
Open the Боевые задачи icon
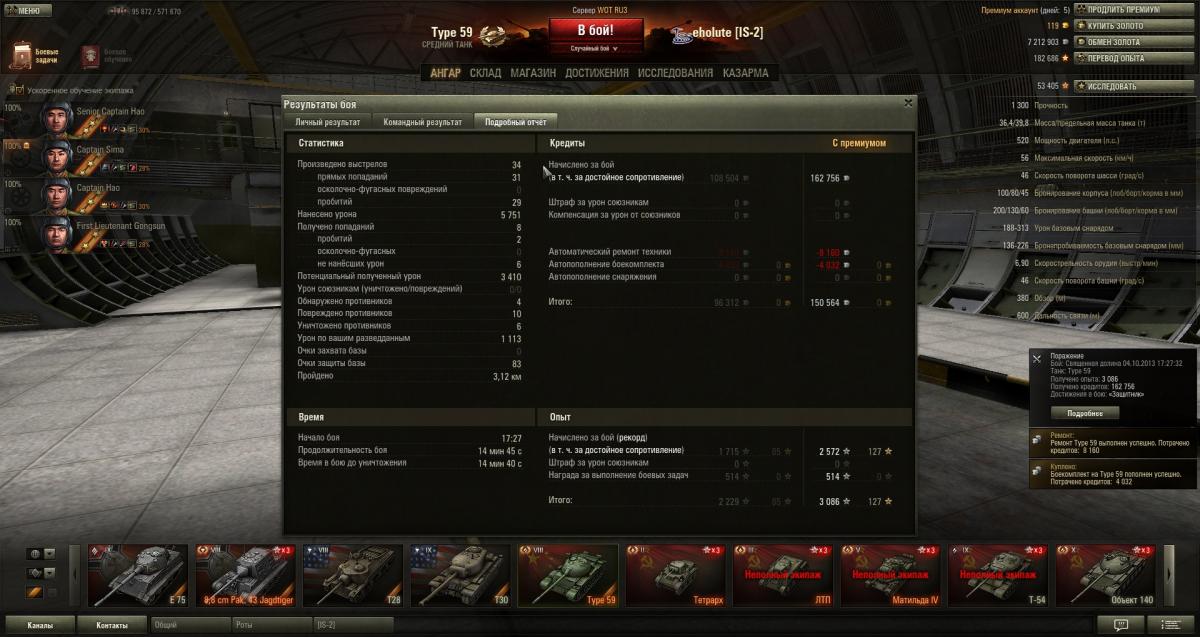point(22,55)
